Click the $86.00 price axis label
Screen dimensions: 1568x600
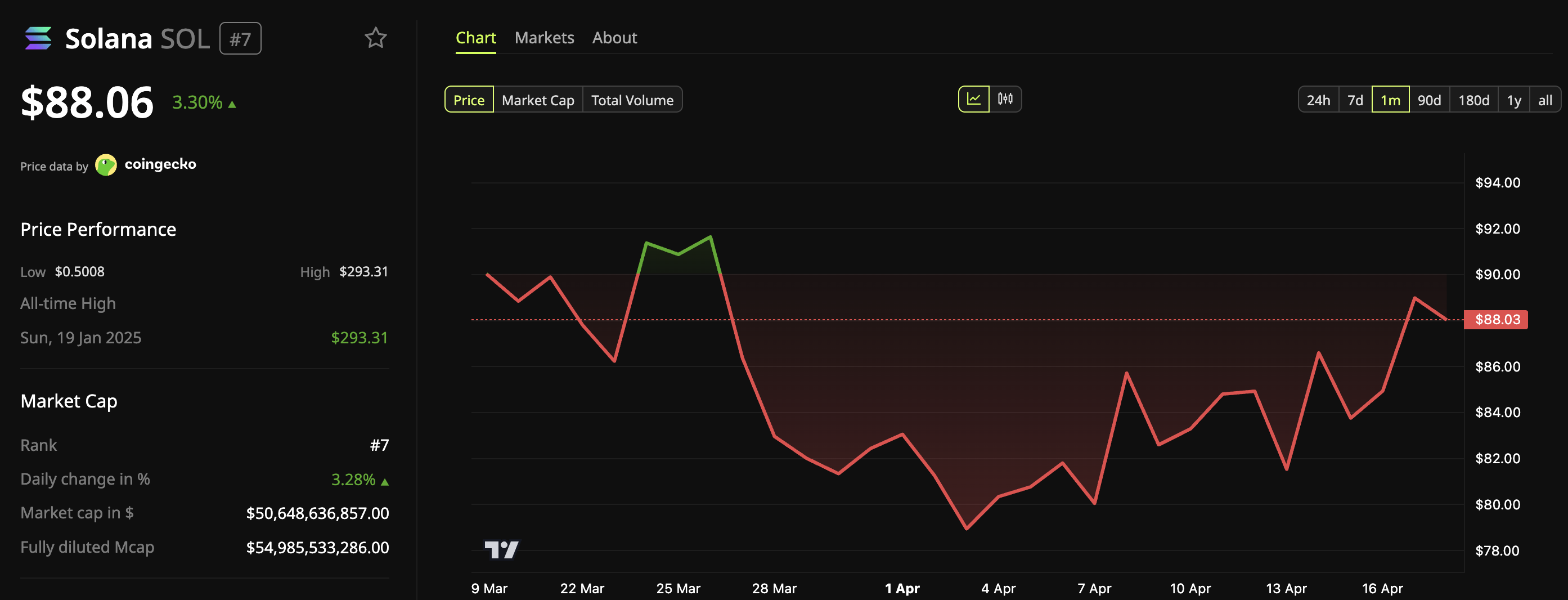pyautogui.click(x=1497, y=367)
